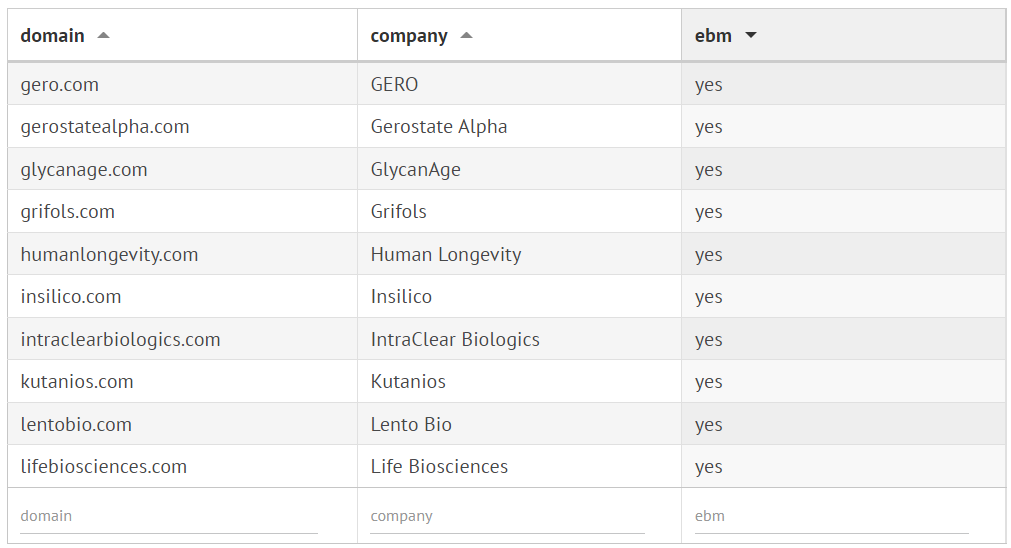This screenshot has width=1011, height=548.
Task: Sort ascending by domain arrow icon
Action: (103, 36)
